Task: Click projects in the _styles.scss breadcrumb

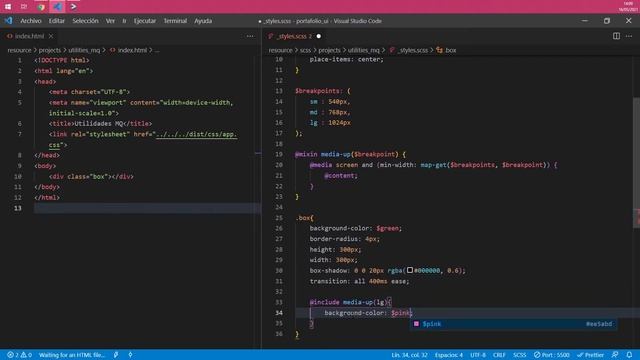Action: click(329, 50)
